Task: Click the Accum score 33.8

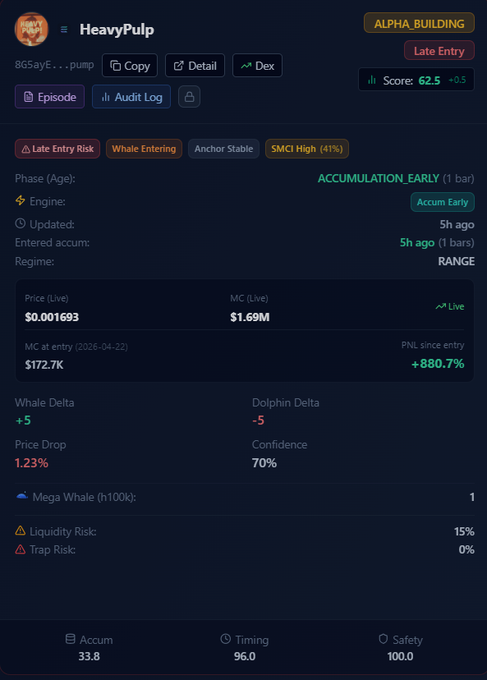Action: point(89,656)
